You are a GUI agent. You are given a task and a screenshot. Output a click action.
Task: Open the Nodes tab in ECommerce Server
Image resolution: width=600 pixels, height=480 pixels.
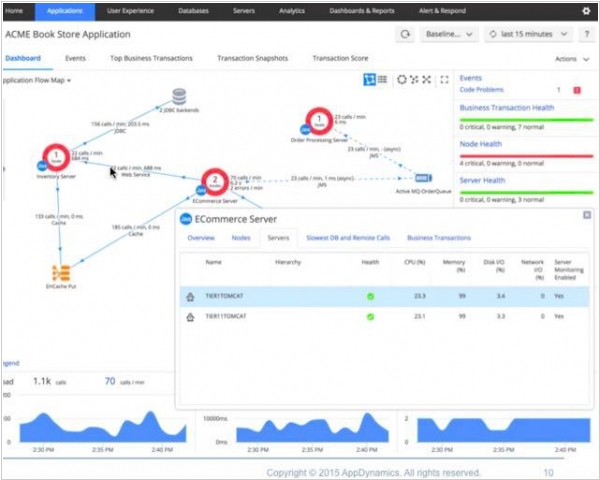coord(240,238)
